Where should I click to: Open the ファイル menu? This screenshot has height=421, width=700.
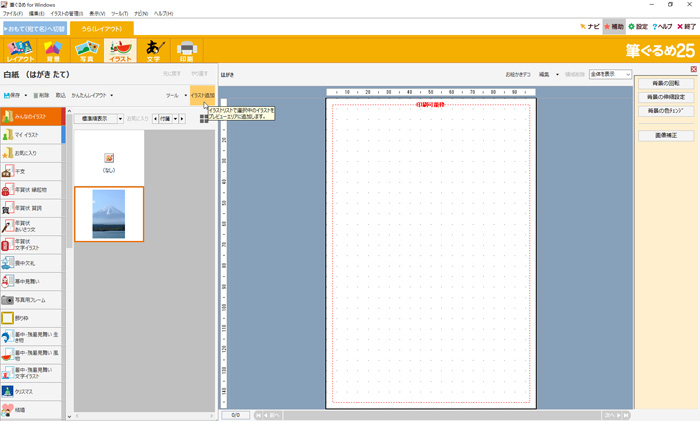click(12, 13)
